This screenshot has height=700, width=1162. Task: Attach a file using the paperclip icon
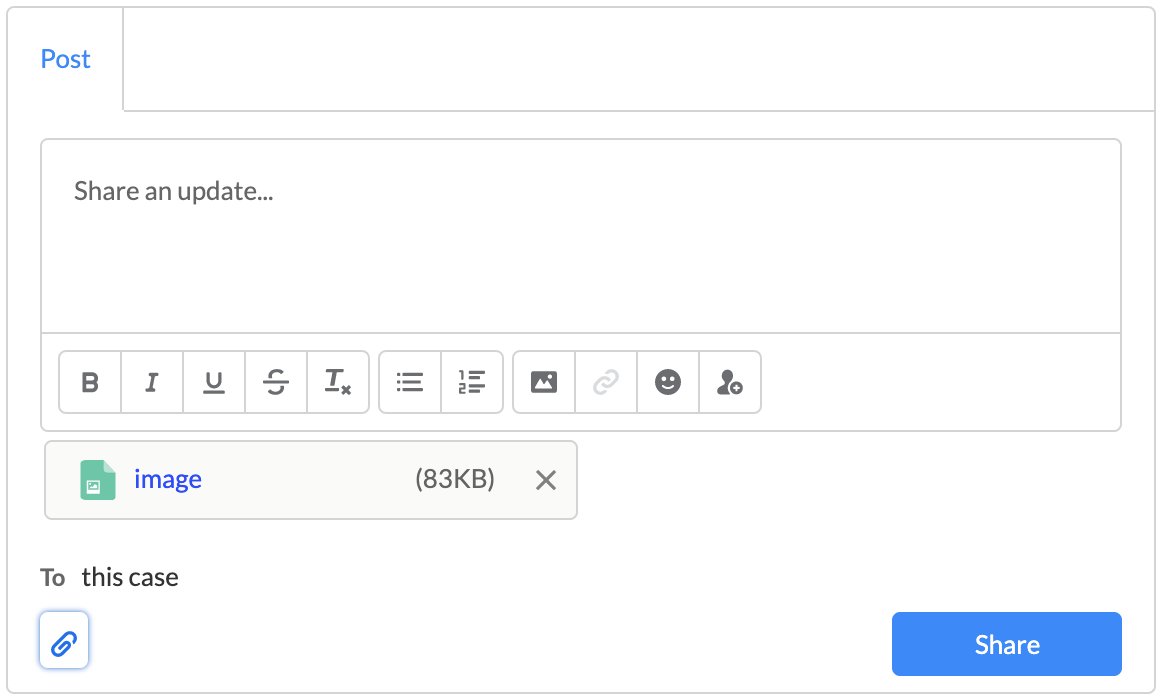[63, 641]
